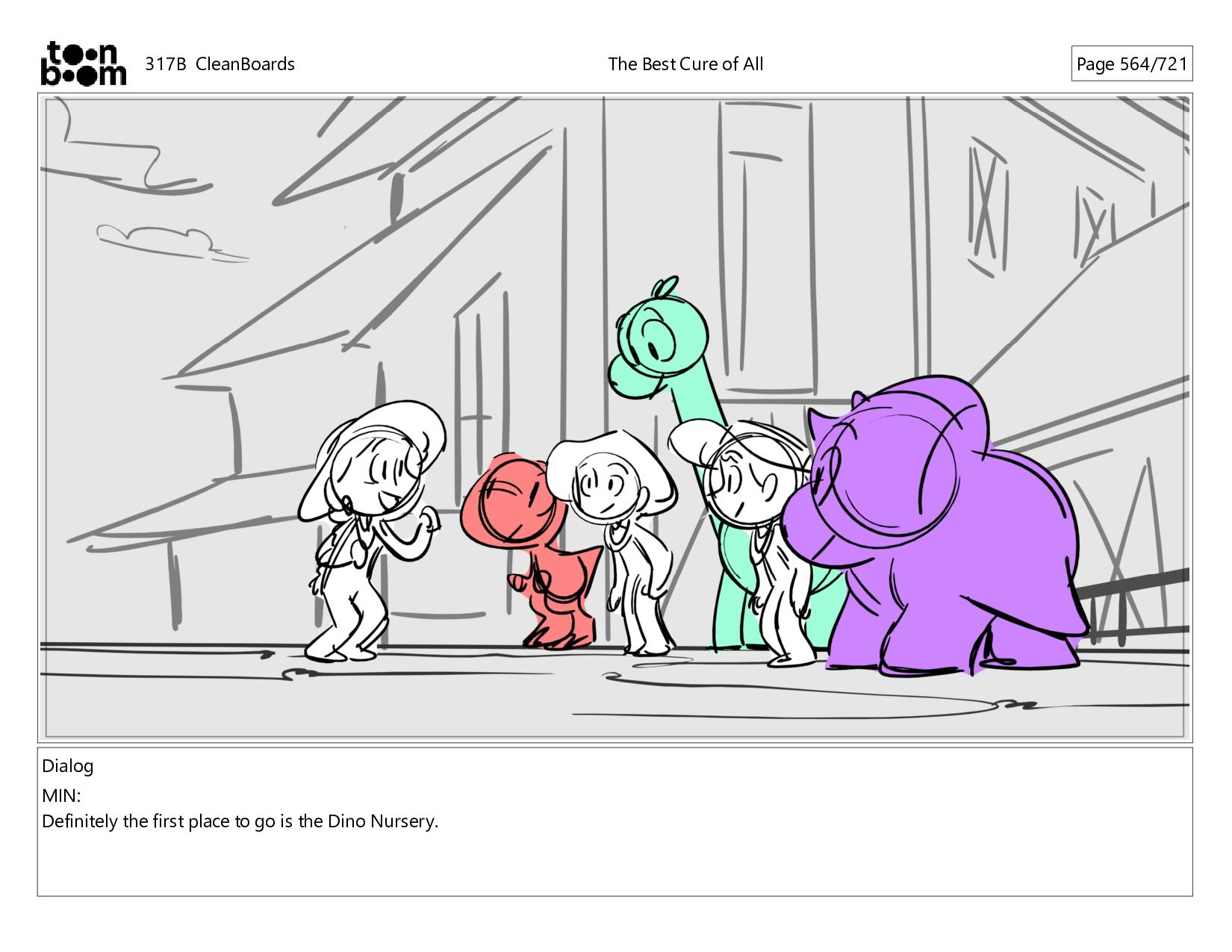Click the Toon Boom logo
1232x952 pixels.
83,63
